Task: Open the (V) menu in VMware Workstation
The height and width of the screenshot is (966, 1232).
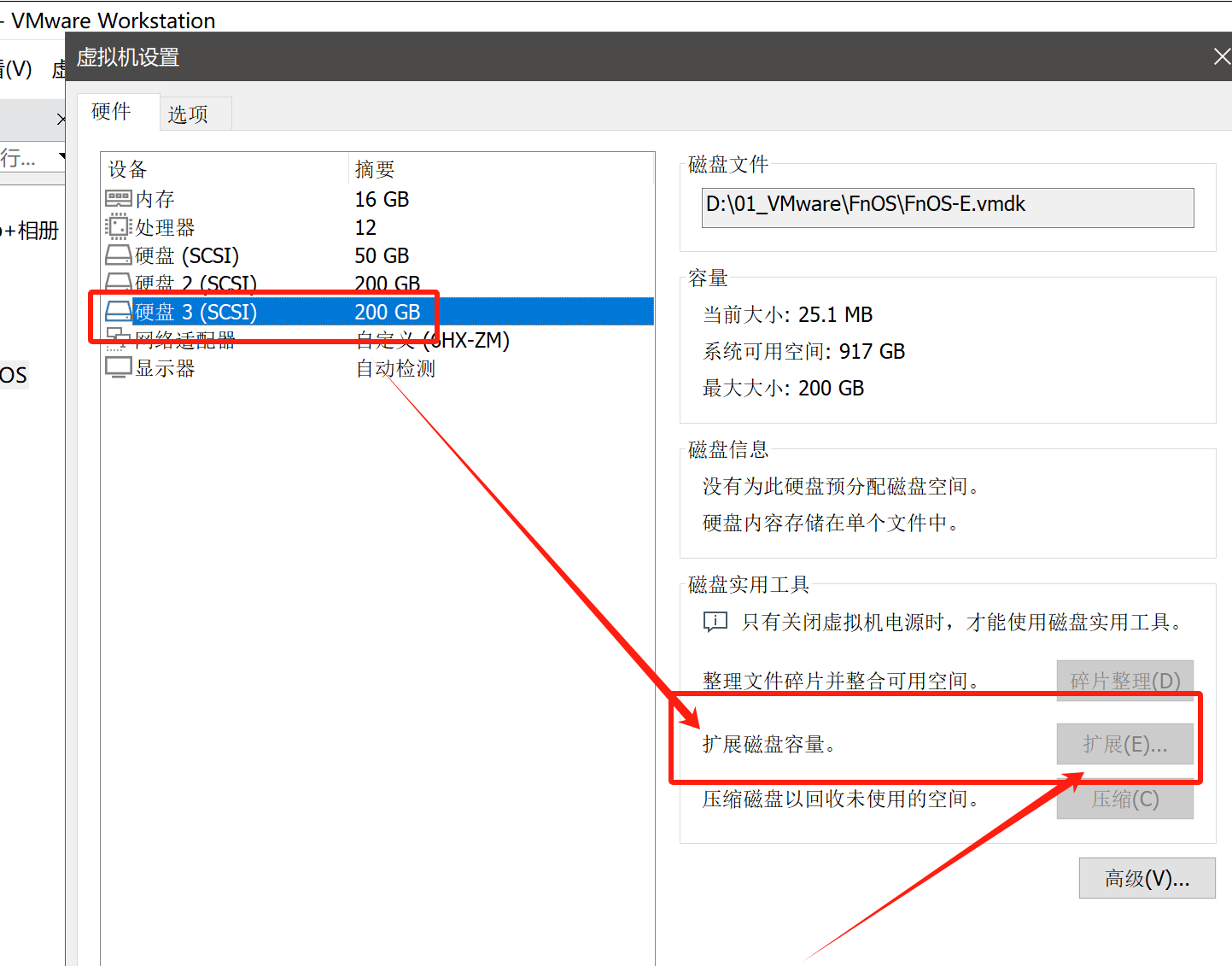Action: 16,68
